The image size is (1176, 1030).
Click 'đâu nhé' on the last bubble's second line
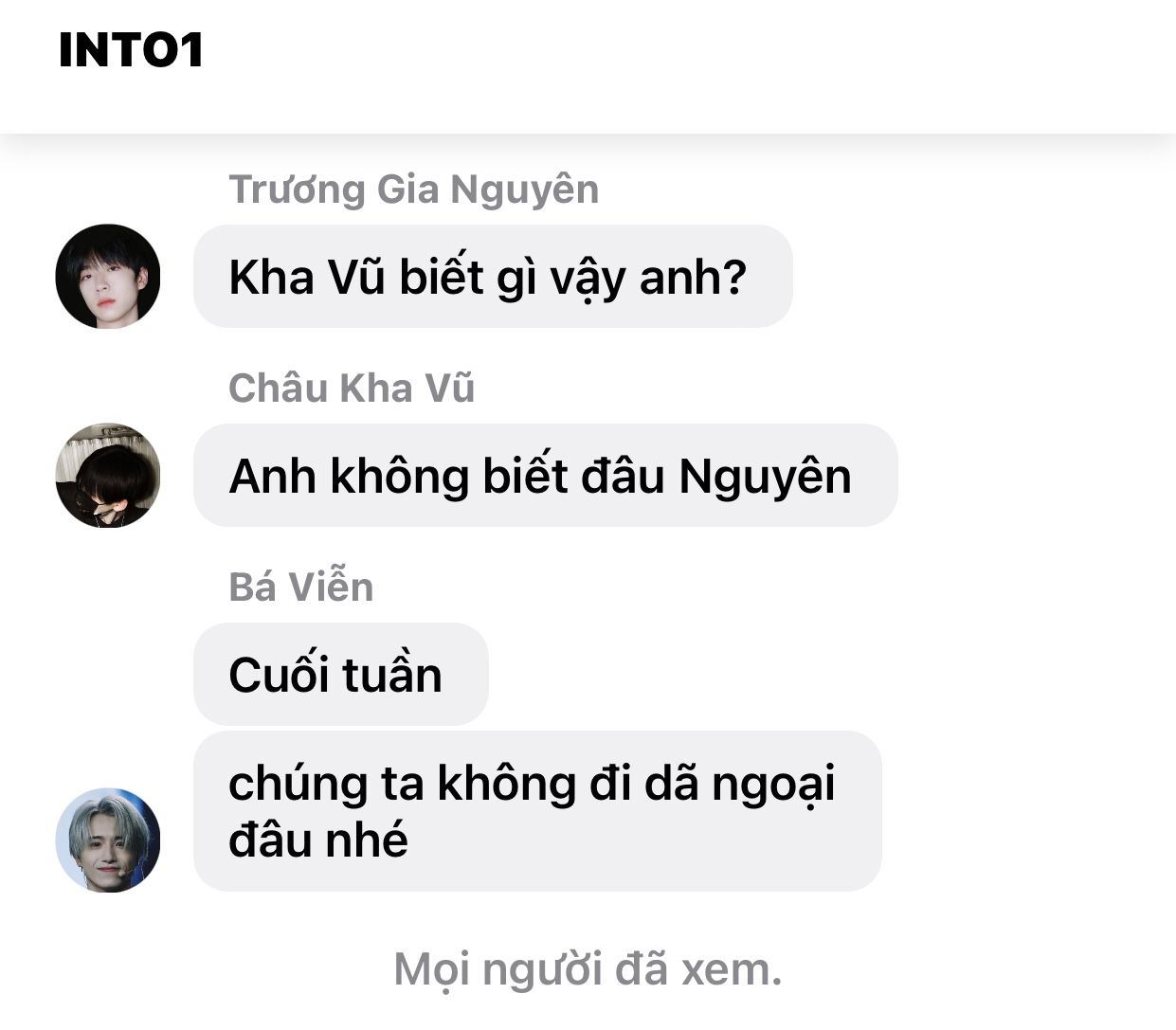(x=318, y=840)
